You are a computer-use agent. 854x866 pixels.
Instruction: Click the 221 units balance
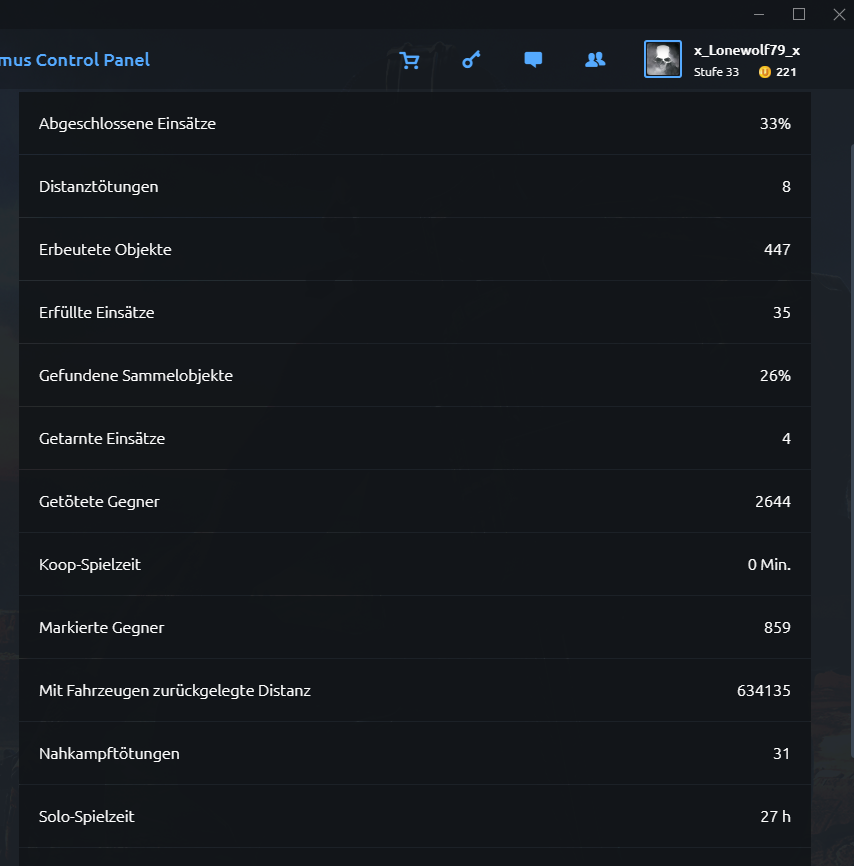click(x=786, y=72)
